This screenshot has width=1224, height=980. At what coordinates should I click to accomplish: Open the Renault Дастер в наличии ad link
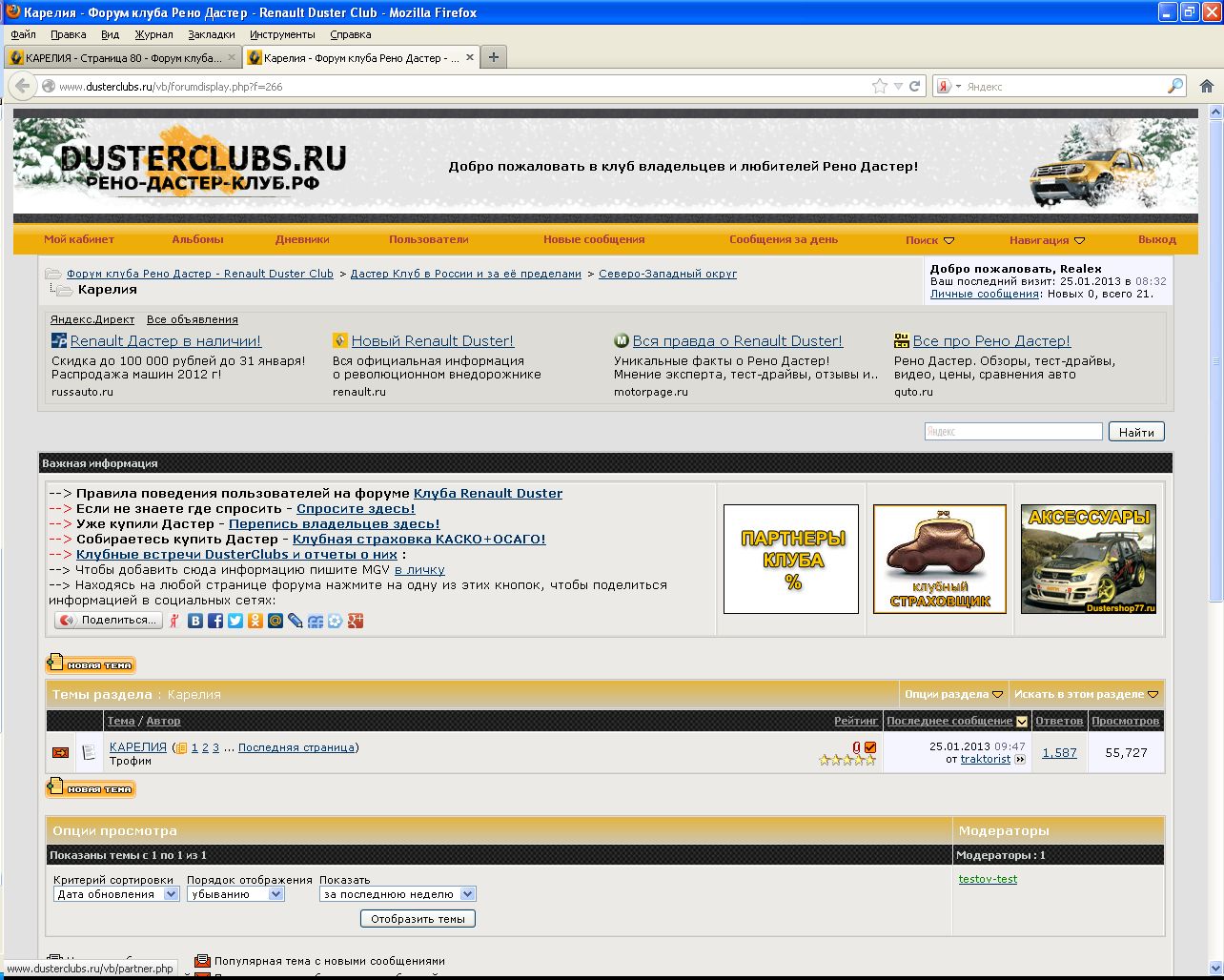point(166,340)
